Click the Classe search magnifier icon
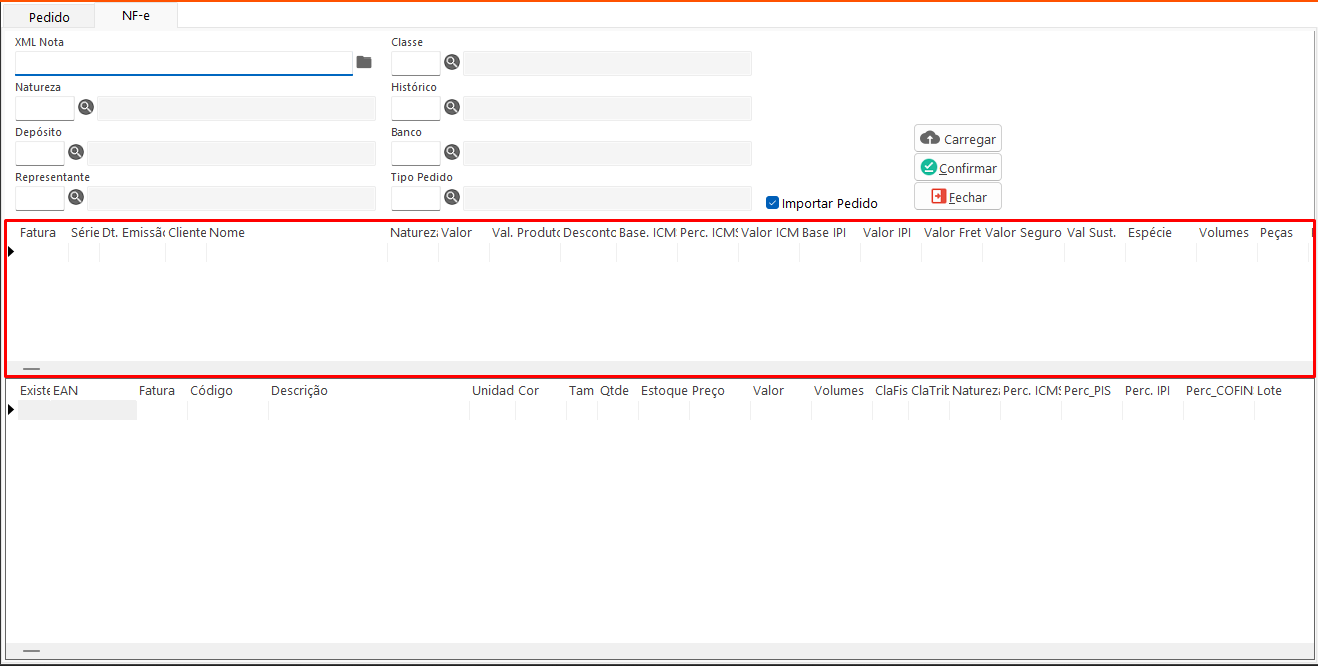Image resolution: width=1318 pixels, height=666 pixels. pyautogui.click(x=452, y=62)
